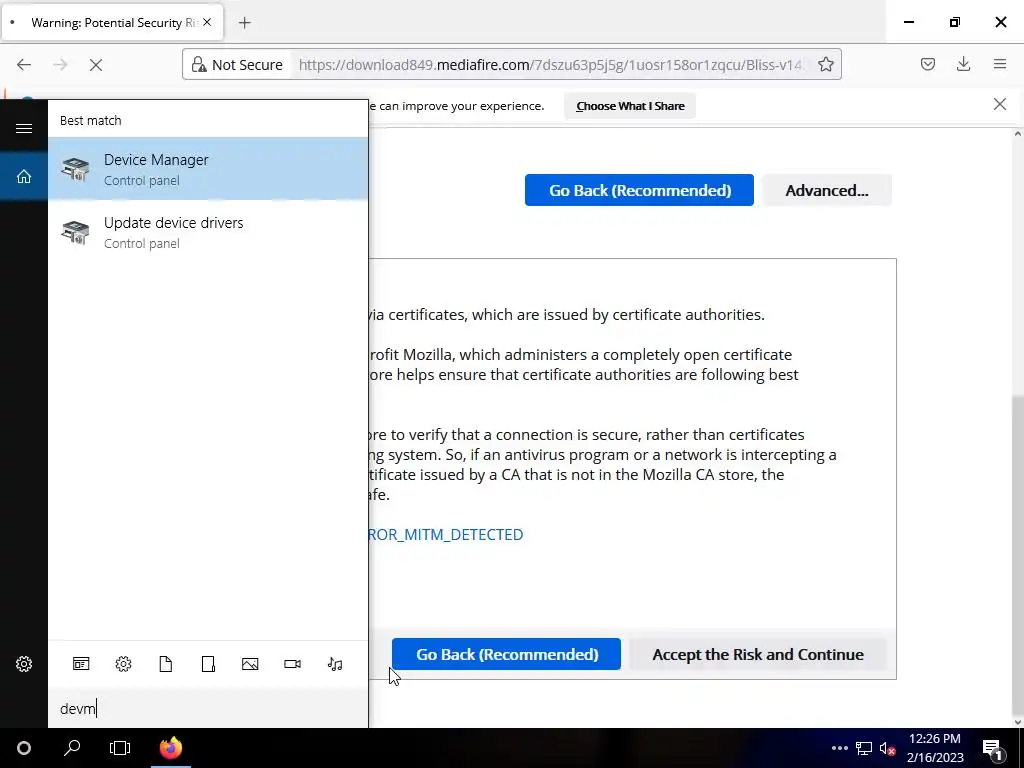This screenshot has height=768, width=1024.
Task: Click the Firefox icon in the taskbar
Action: [x=171, y=748]
